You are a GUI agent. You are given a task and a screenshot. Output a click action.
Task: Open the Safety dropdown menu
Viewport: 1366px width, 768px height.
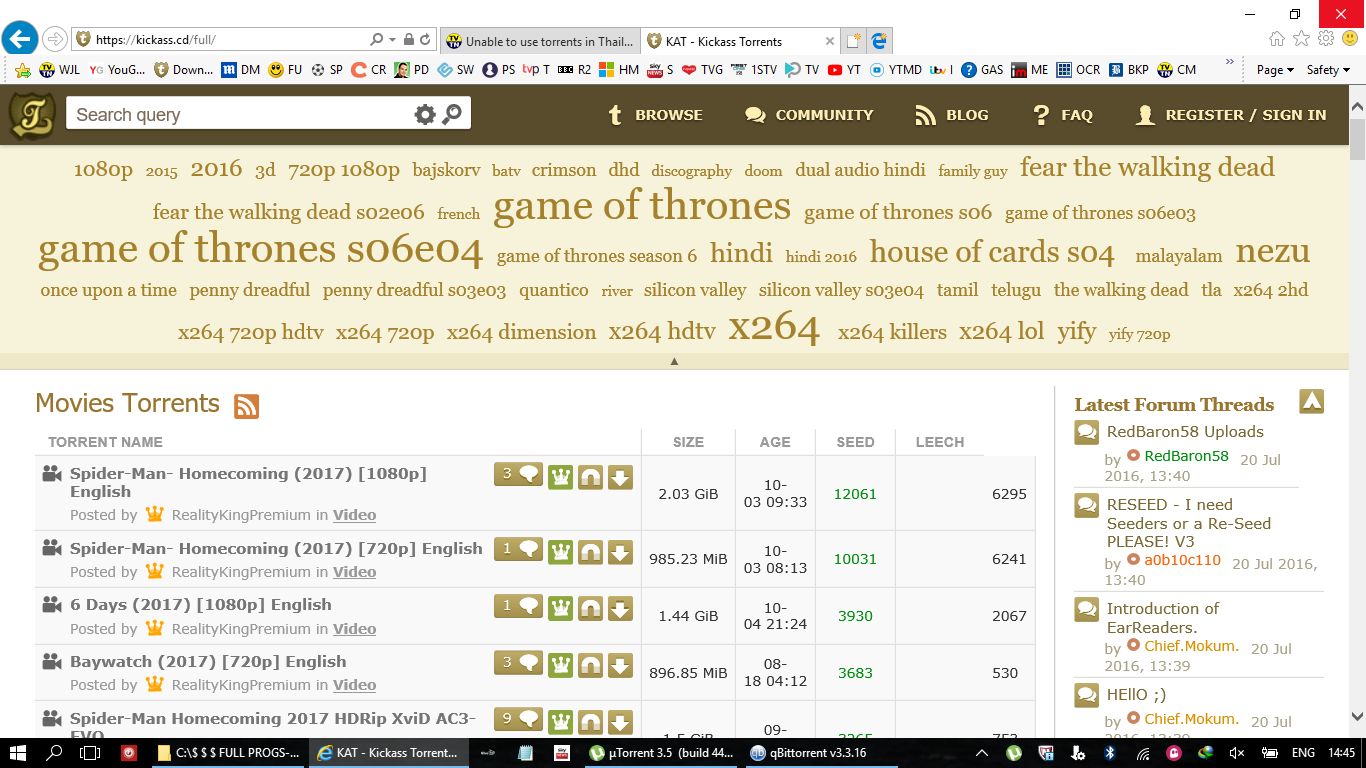[x=1329, y=70]
